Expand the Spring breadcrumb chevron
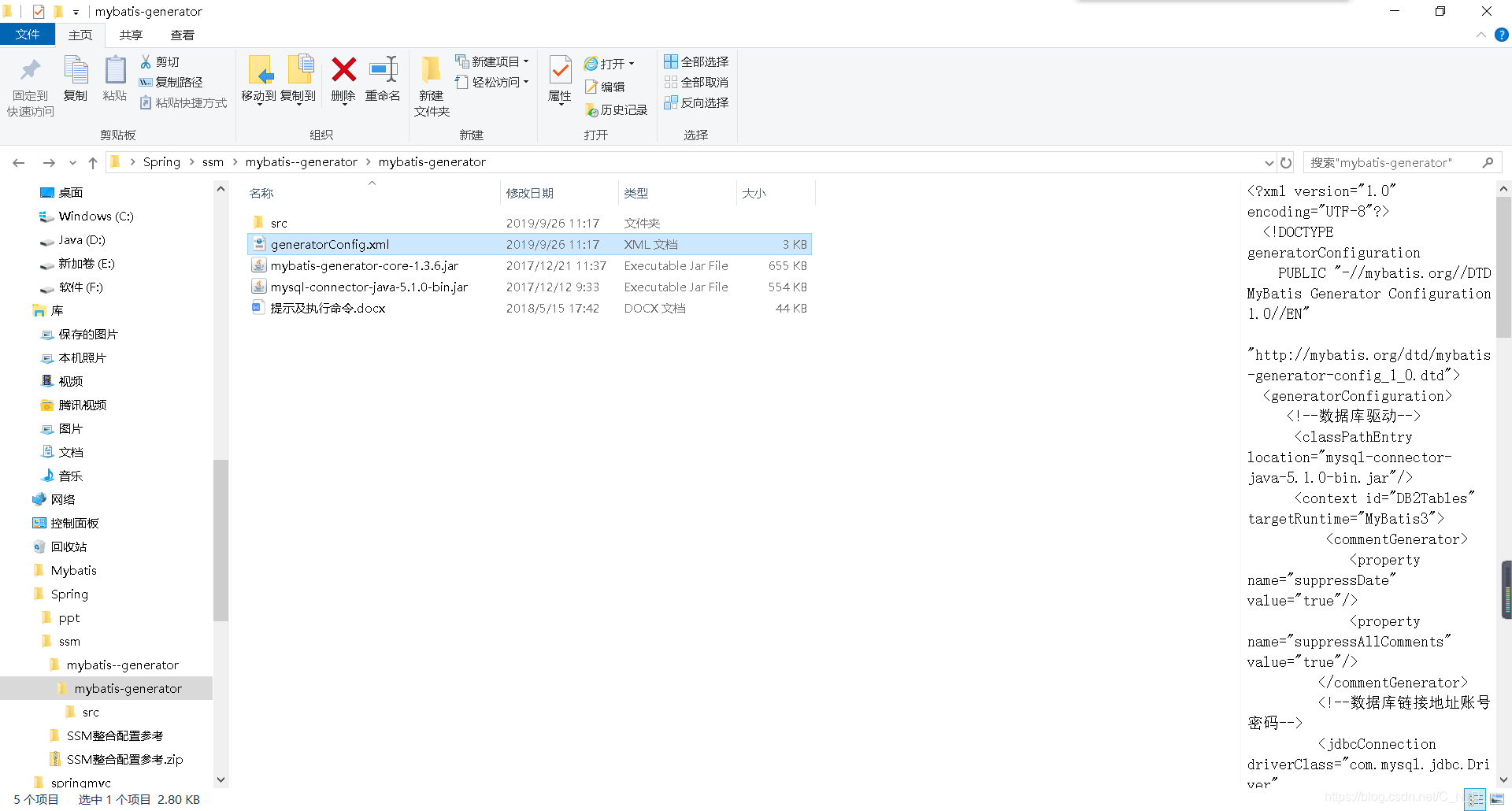The height and width of the screenshot is (811, 1512). point(191,162)
